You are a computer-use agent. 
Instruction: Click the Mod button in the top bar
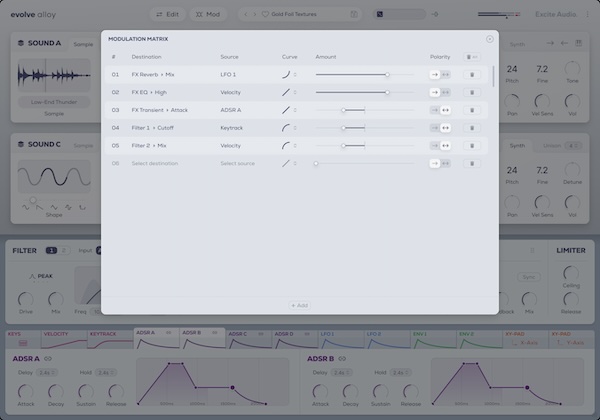(x=208, y=14)
